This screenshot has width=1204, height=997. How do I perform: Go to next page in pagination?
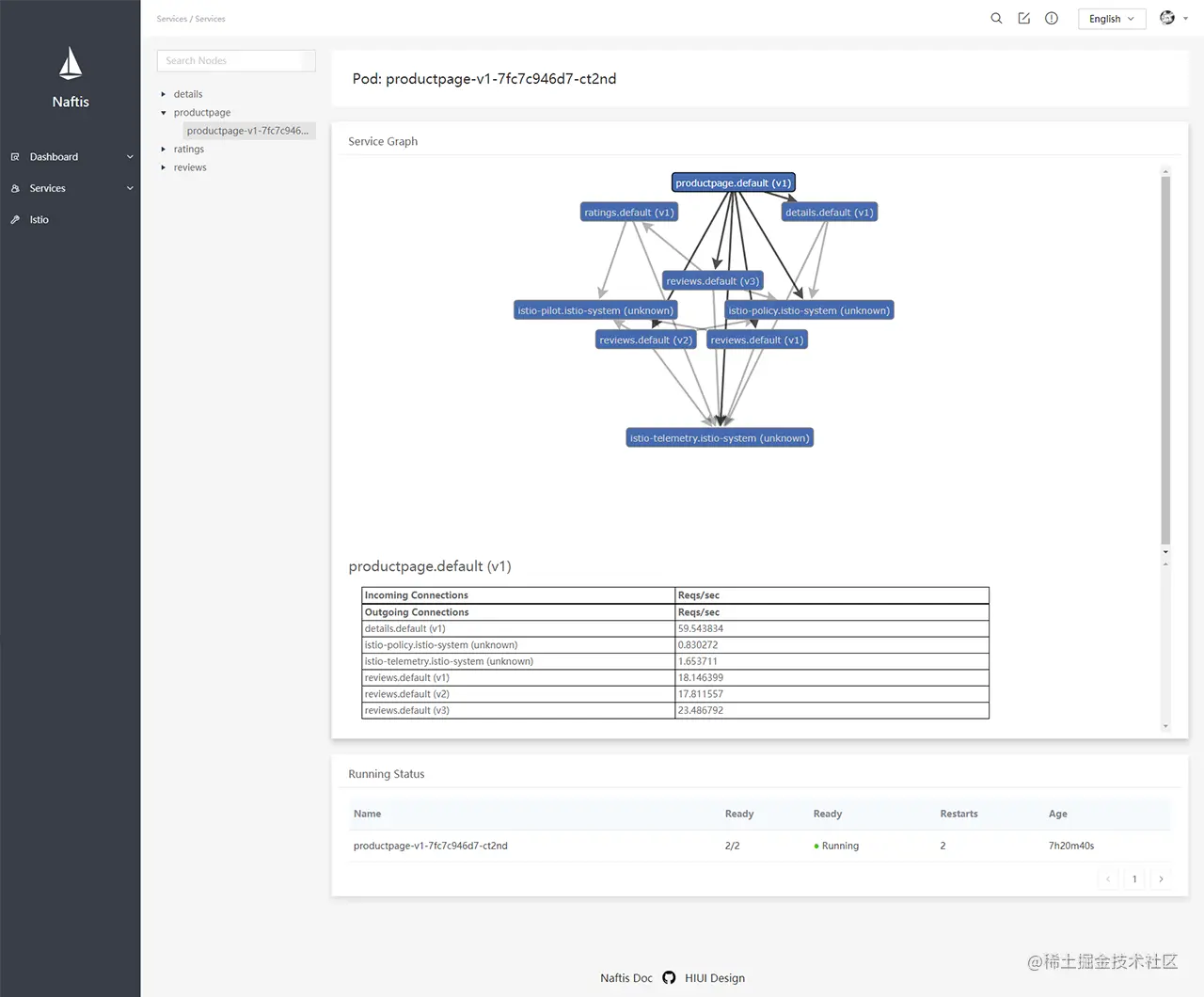pos(1161,879)
